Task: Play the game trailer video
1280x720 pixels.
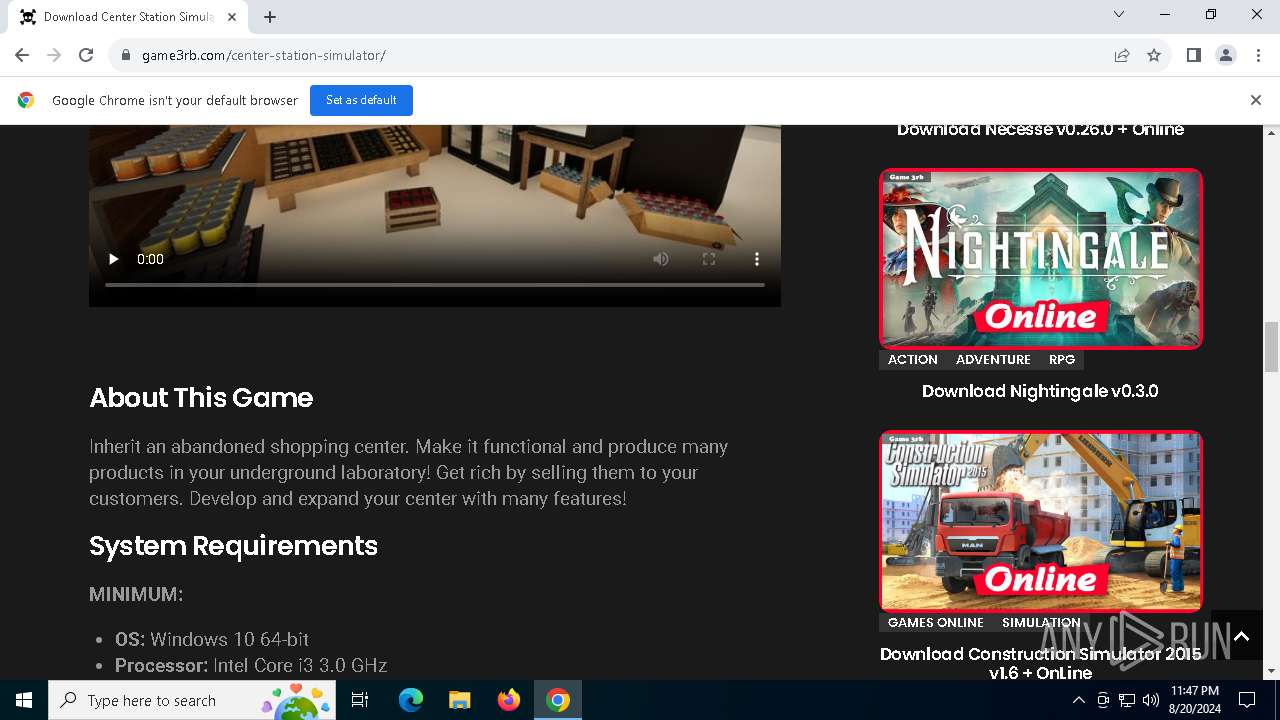Action: [x=113, y=259]
